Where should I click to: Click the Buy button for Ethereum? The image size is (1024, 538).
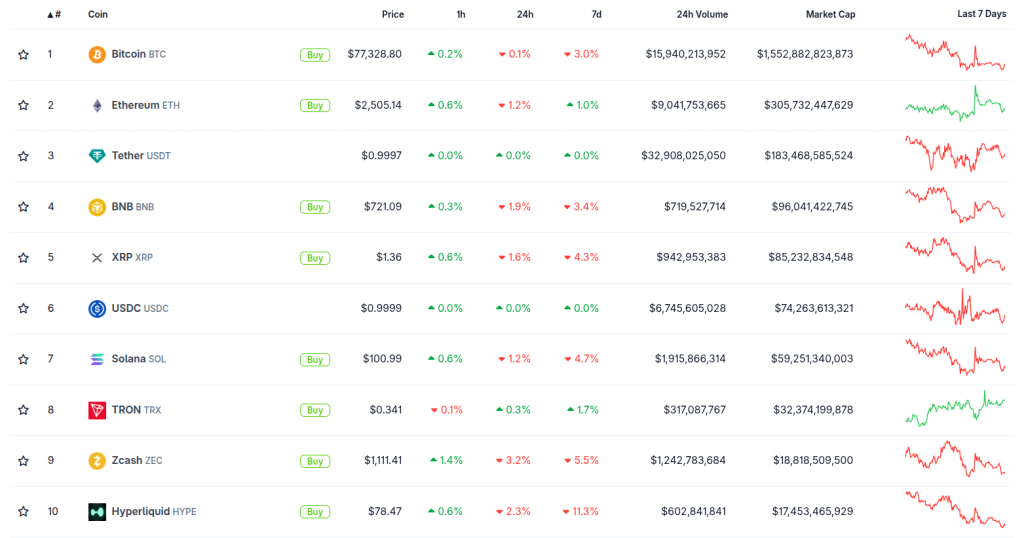(315, 106)
